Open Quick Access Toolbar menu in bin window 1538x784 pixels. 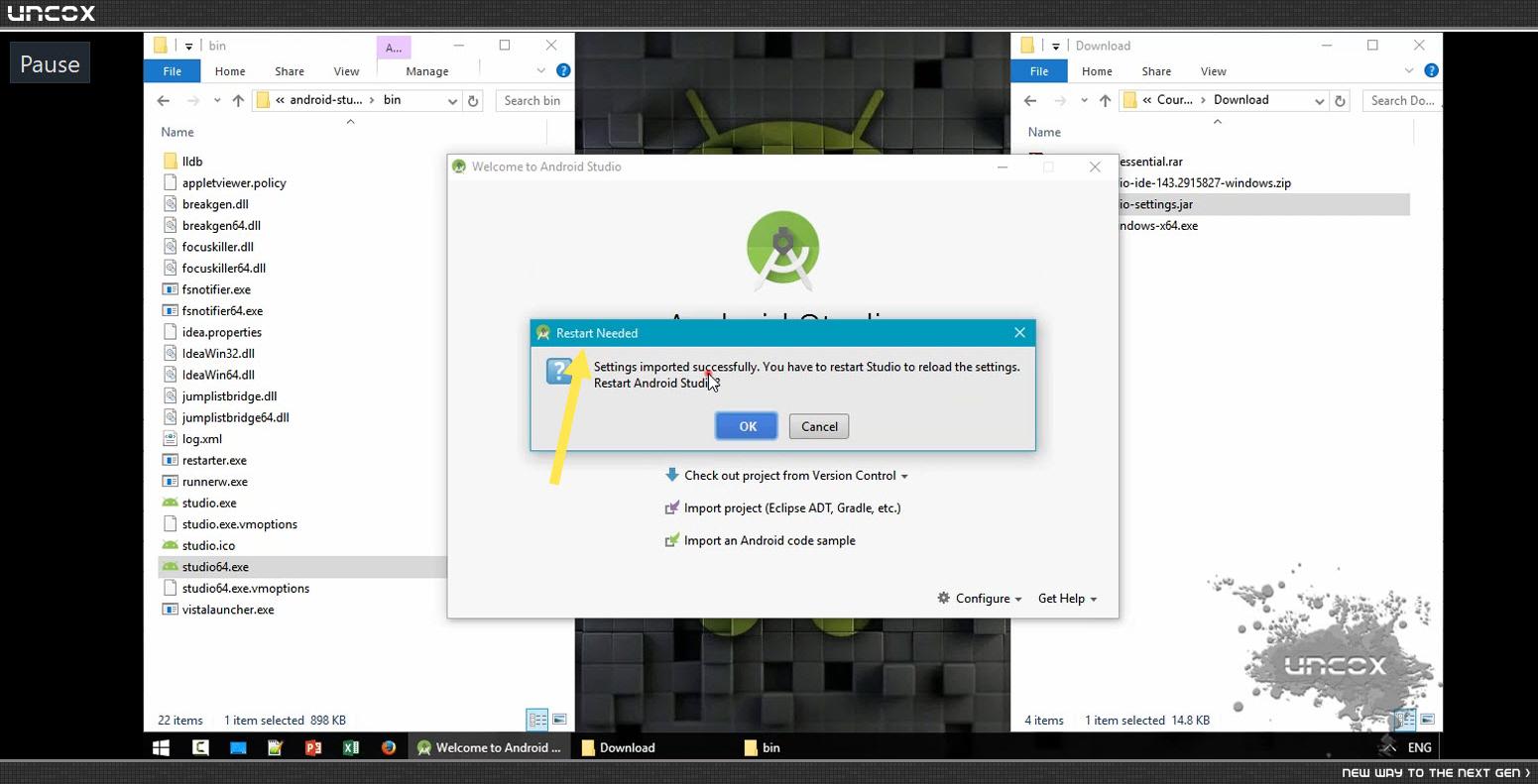click(x=188, y=46)
